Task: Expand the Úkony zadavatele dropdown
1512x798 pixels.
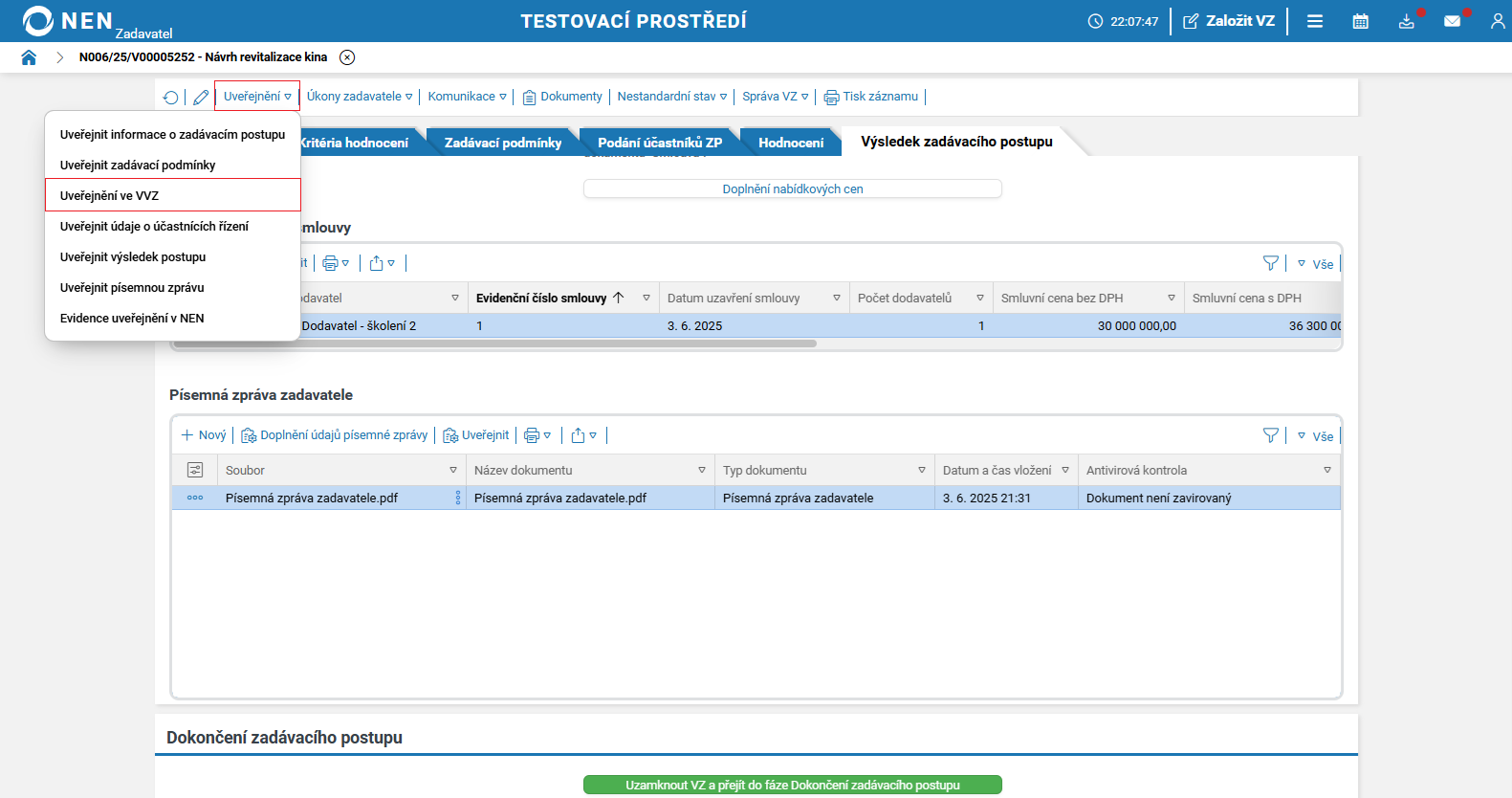Action: [x=360, y=97]
